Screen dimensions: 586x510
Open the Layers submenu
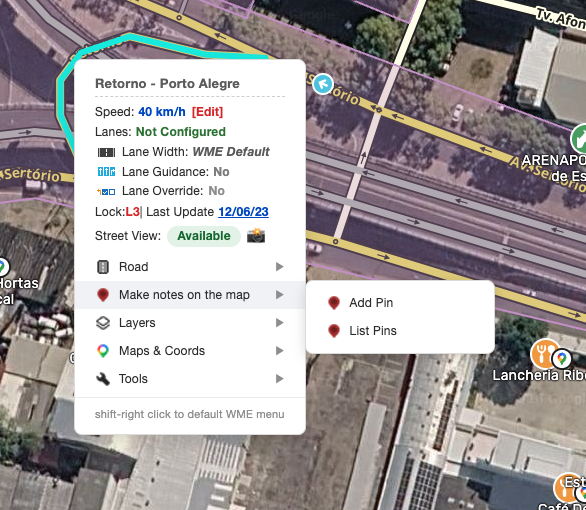pos(190,323)
